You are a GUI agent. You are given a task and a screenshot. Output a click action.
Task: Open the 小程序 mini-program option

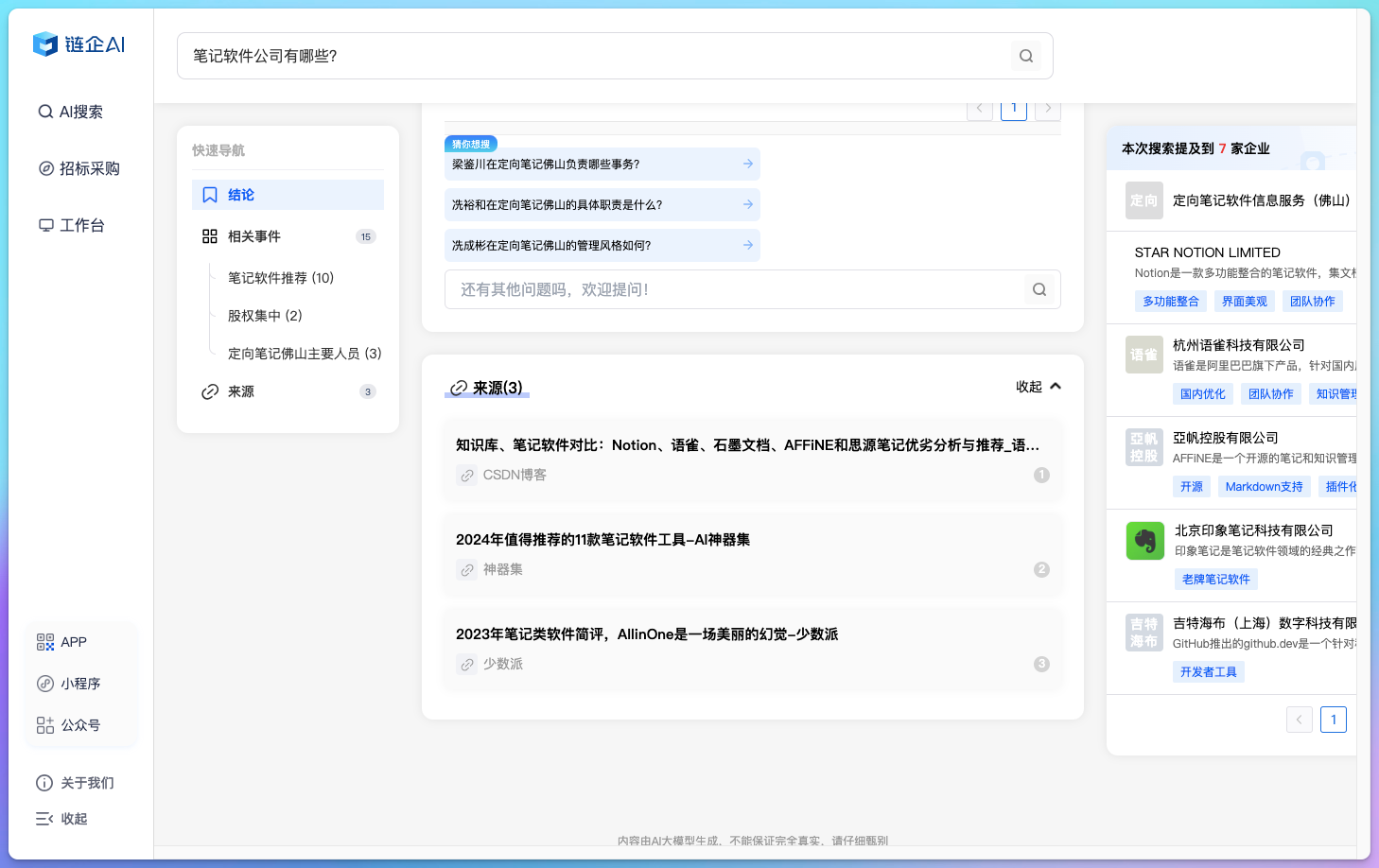click(x=70, y=684)
